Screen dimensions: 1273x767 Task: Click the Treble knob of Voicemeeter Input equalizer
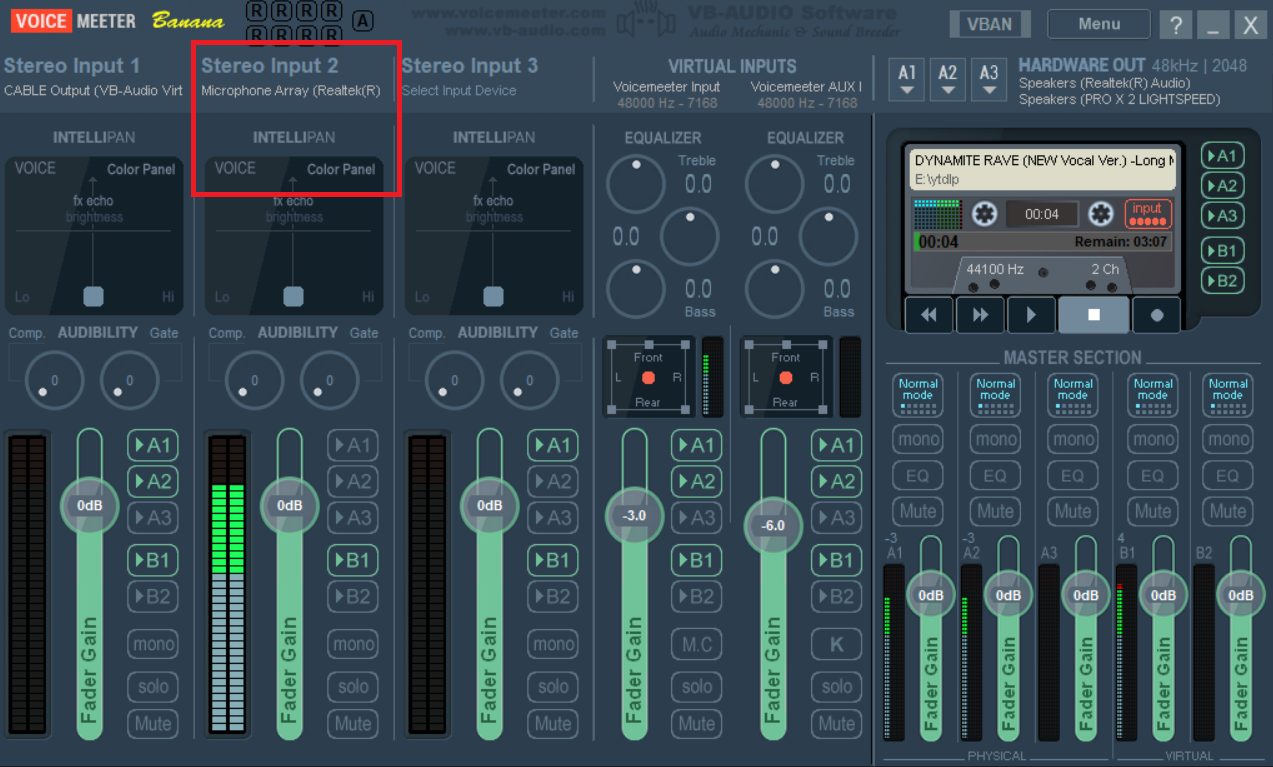click(x=636, y=184)
